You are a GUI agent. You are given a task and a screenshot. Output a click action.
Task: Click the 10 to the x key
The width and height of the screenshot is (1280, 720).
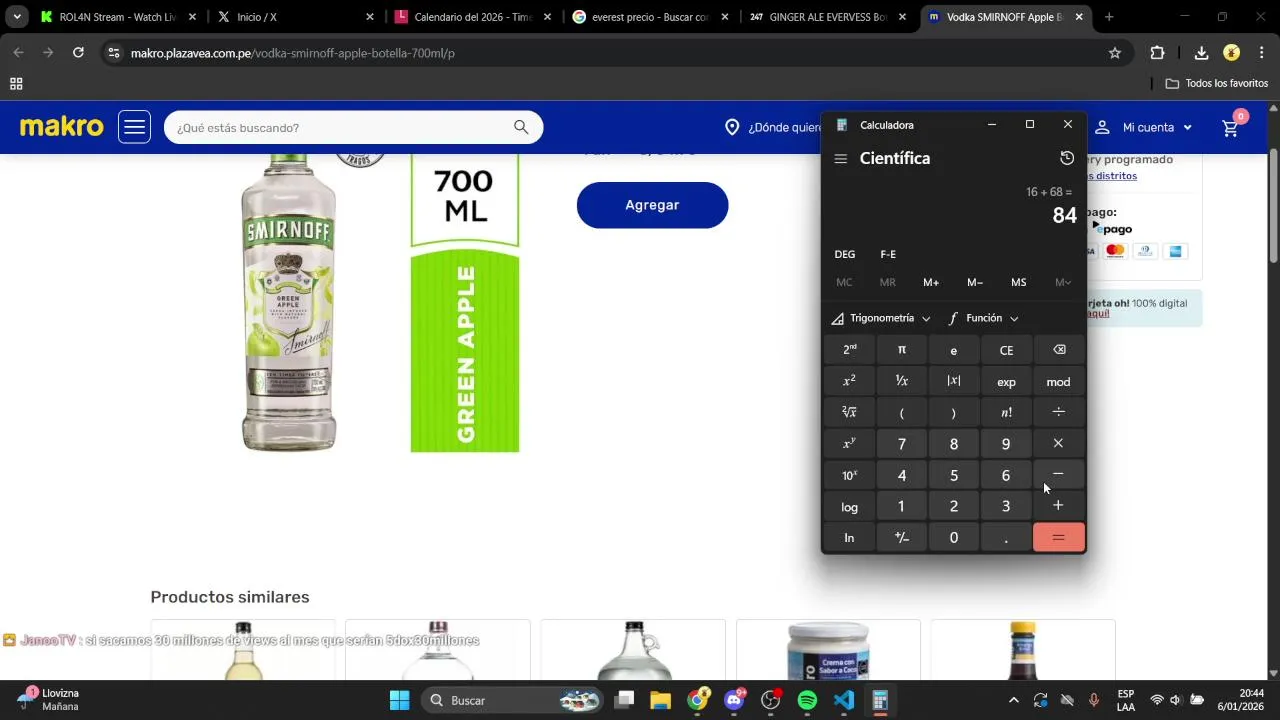[849, 475]
